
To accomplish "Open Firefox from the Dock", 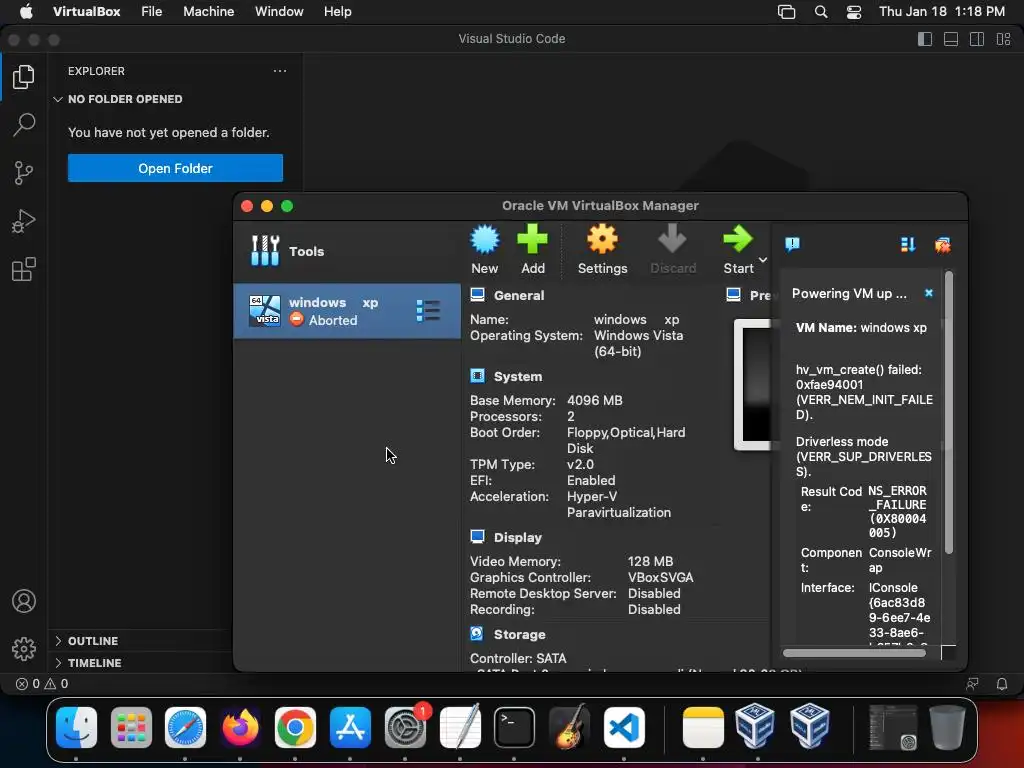I will coord(240,727).
